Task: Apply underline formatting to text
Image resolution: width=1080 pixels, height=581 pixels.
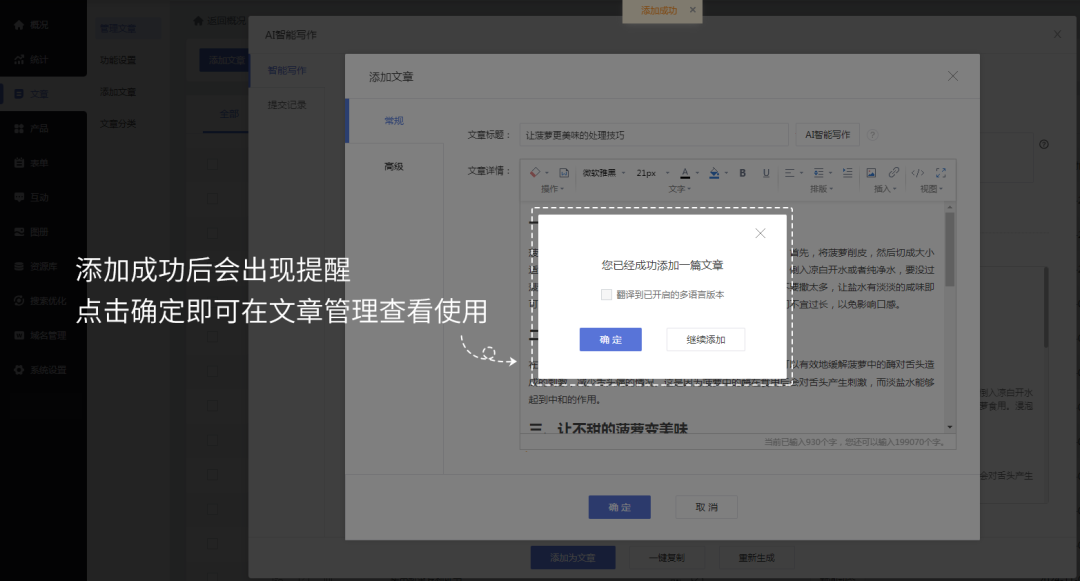Action: click(x=766, y=172)
